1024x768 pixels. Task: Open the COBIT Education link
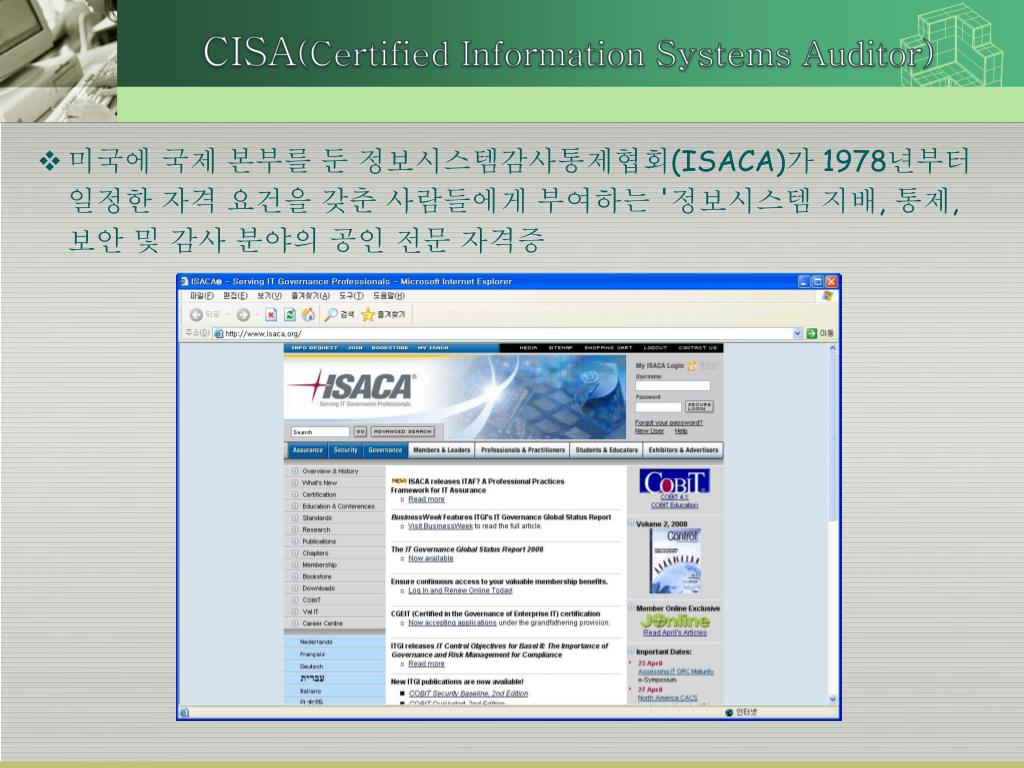(674, 505)
